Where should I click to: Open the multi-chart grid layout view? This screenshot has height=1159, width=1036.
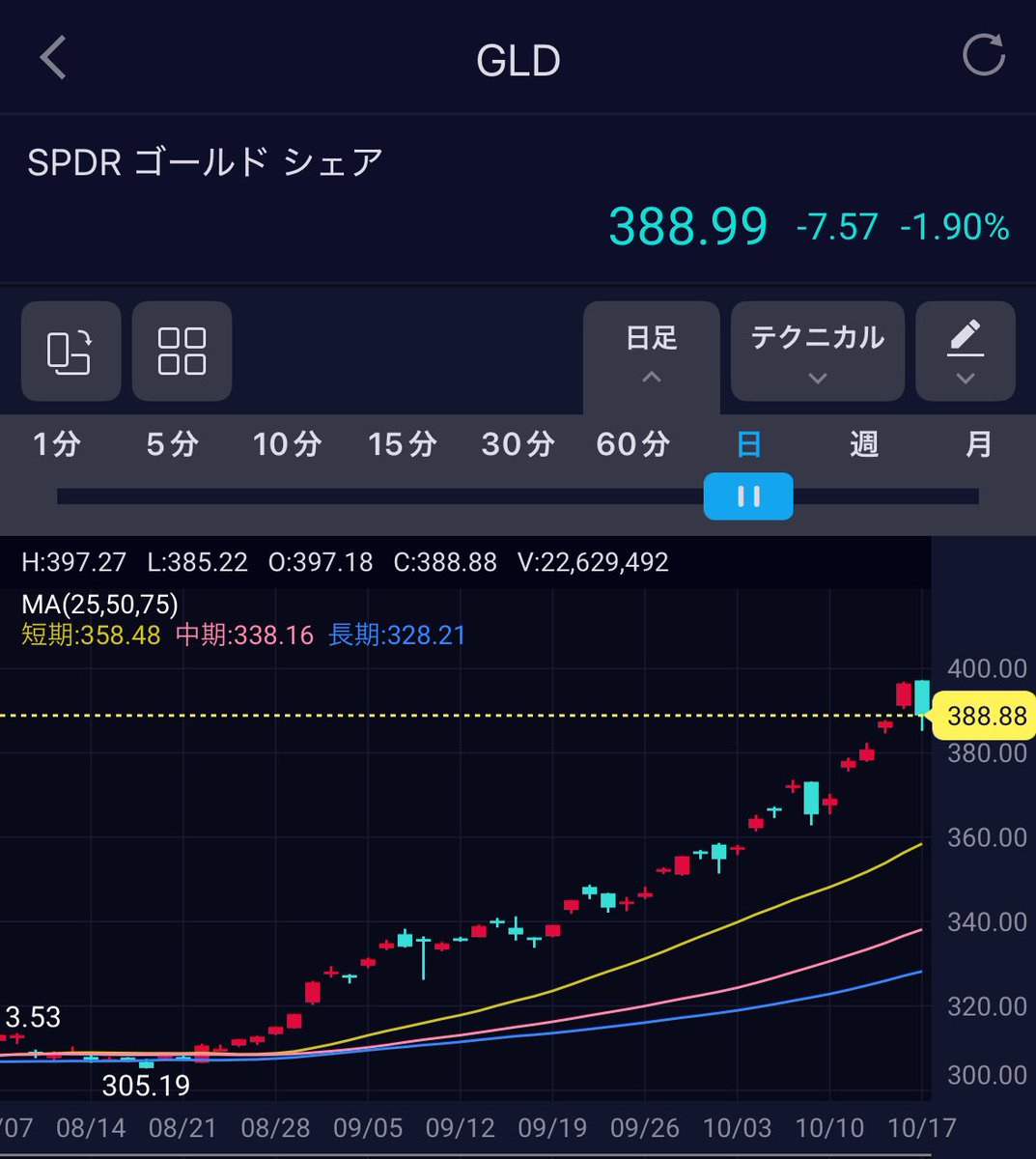182,351
